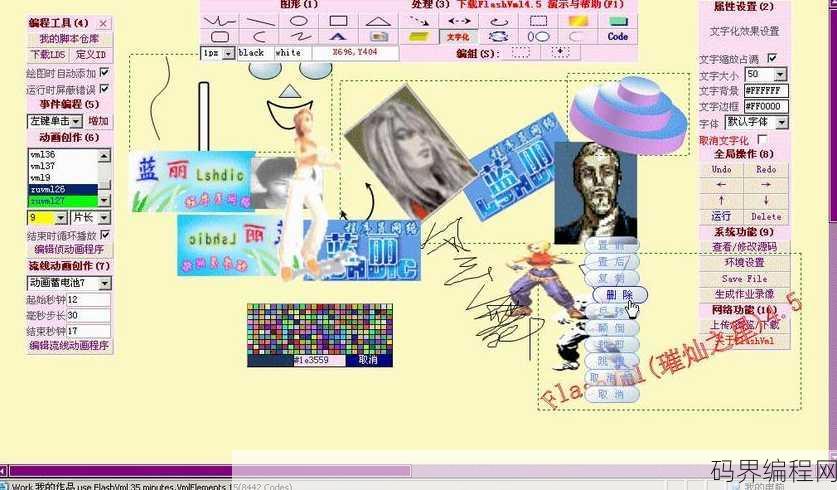Screen dimensions: 837x490
Task: Toggle the 运行时屏蔽错误 checkbox
Action: (105, 88)
